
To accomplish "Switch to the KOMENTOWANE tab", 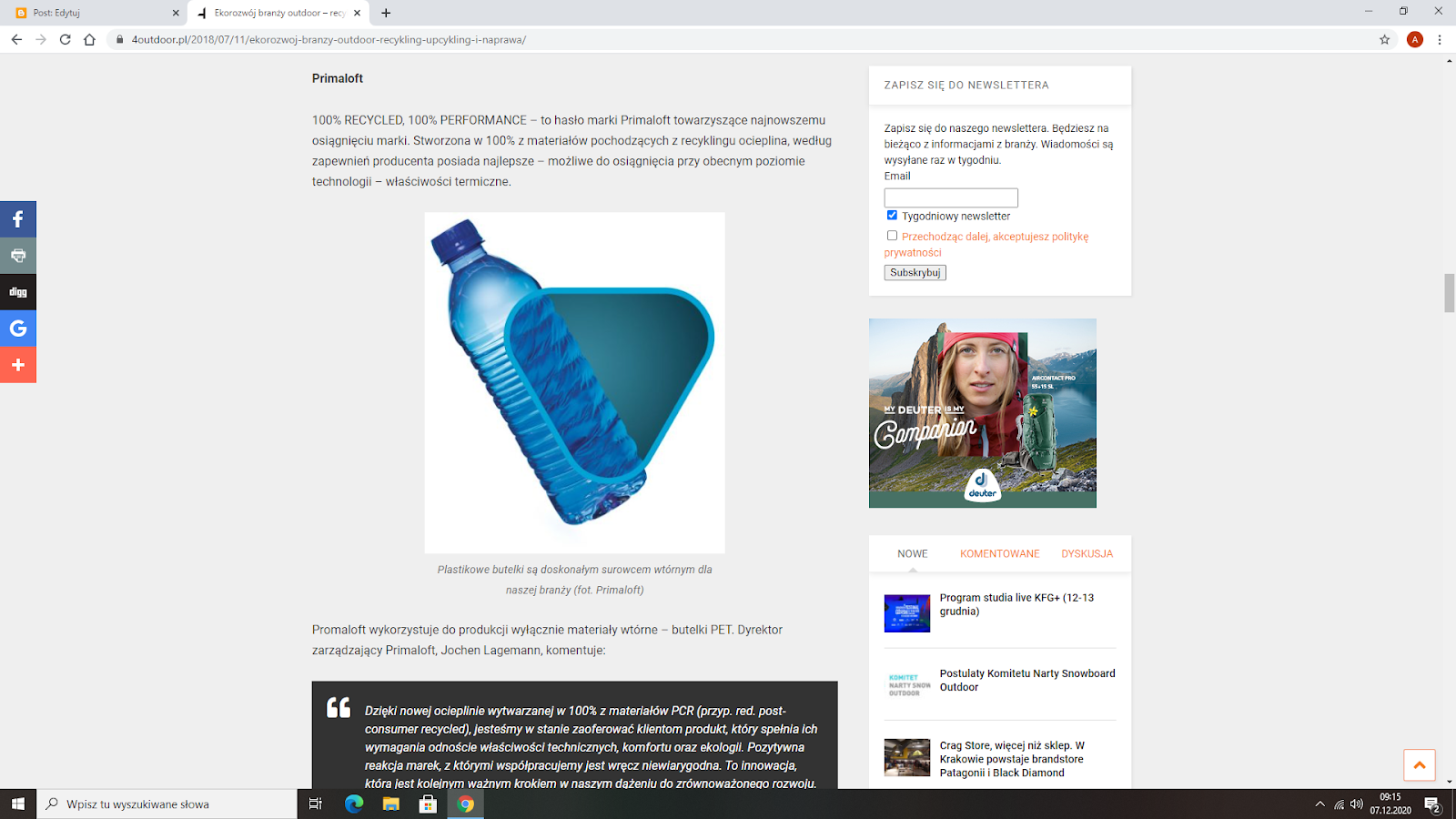I will (999, 553).
